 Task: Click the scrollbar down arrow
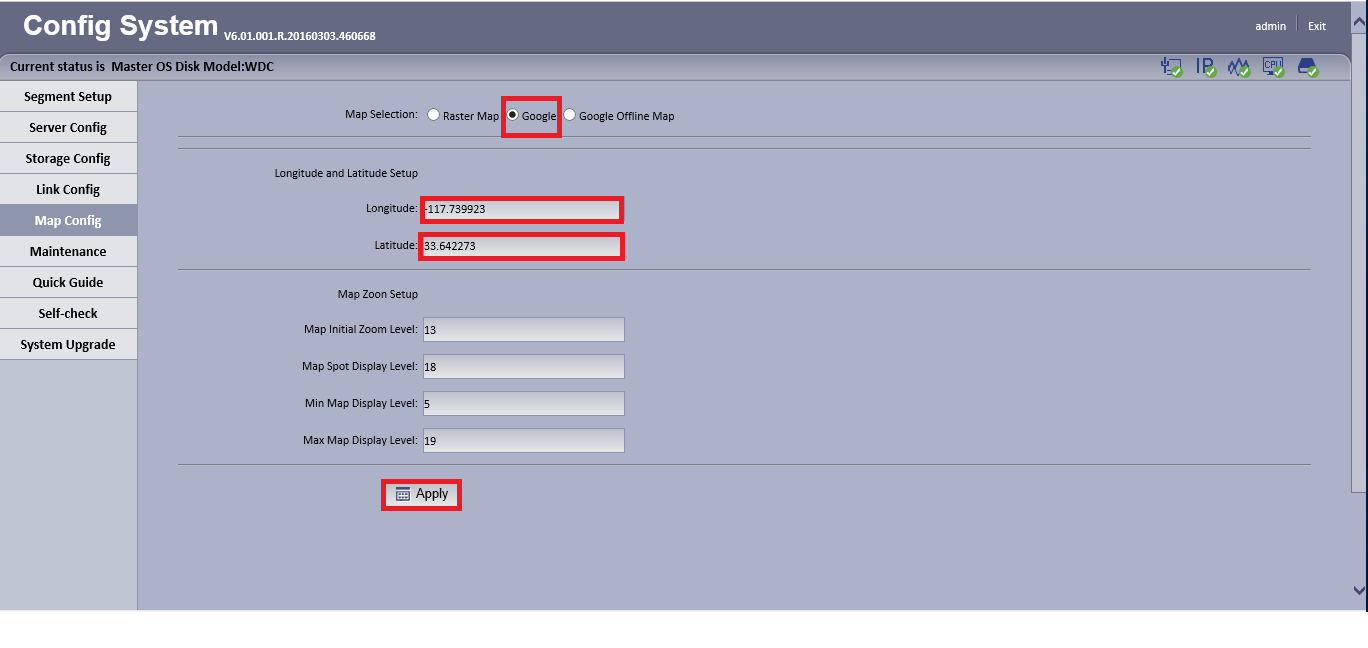(x=1359, y=591)
